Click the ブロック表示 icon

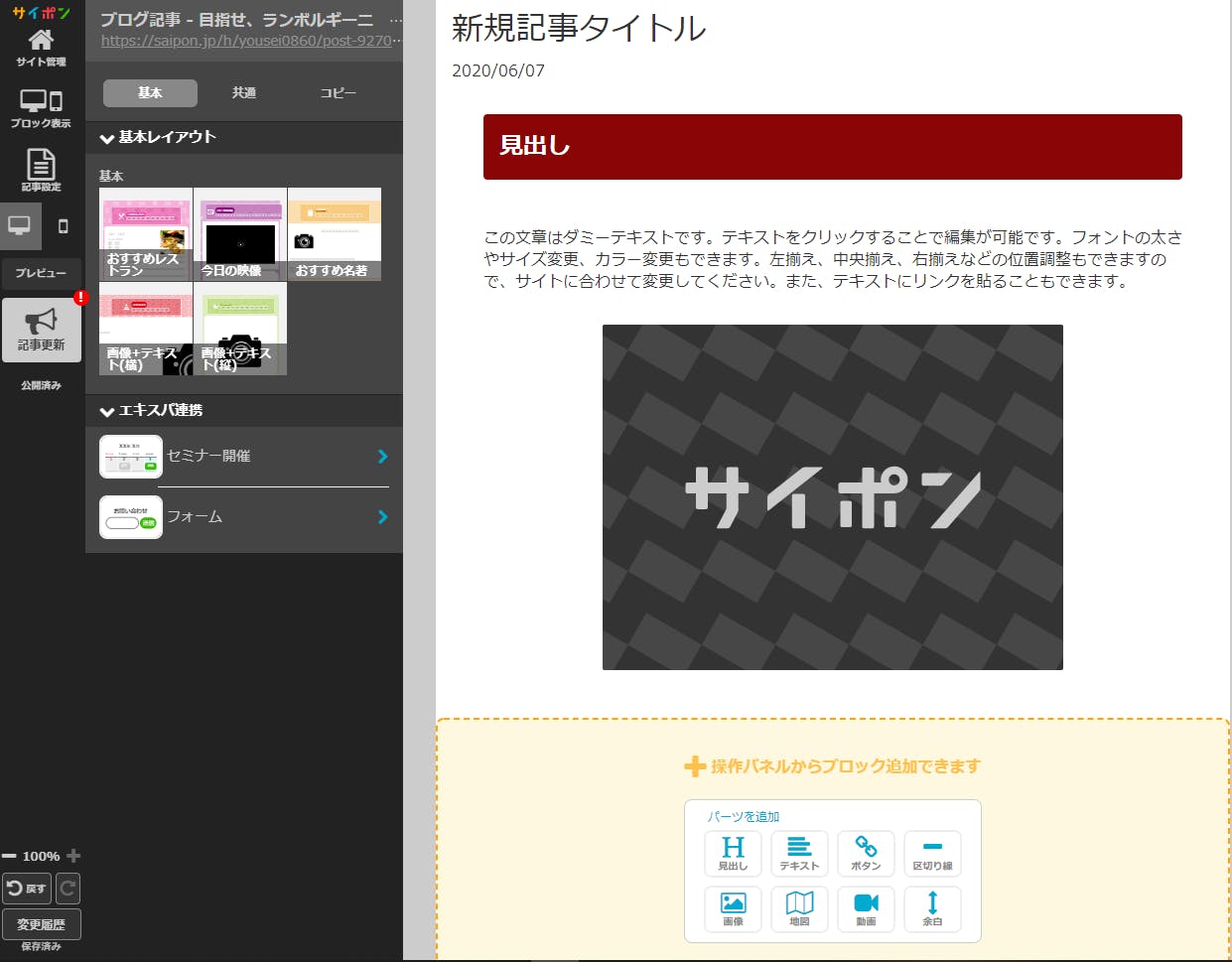(x=41, y=107)
